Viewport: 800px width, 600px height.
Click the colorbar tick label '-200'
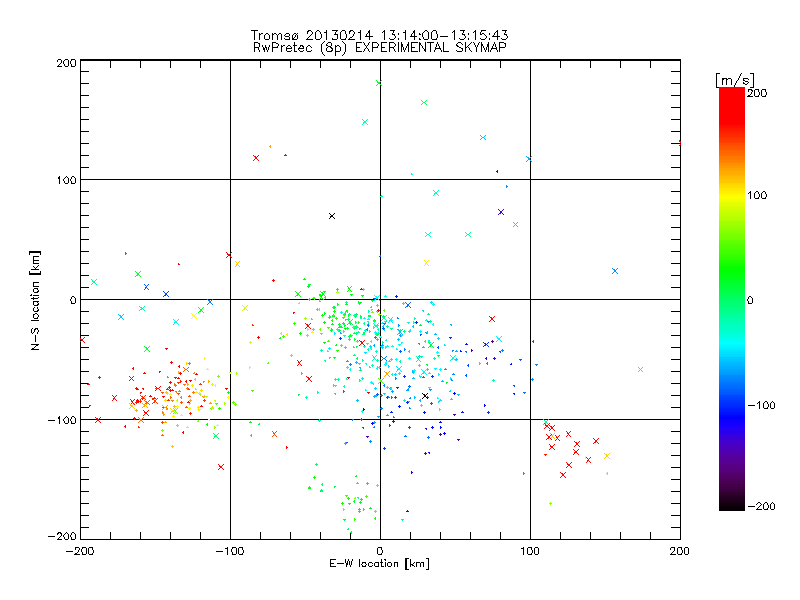pos(761,506)
